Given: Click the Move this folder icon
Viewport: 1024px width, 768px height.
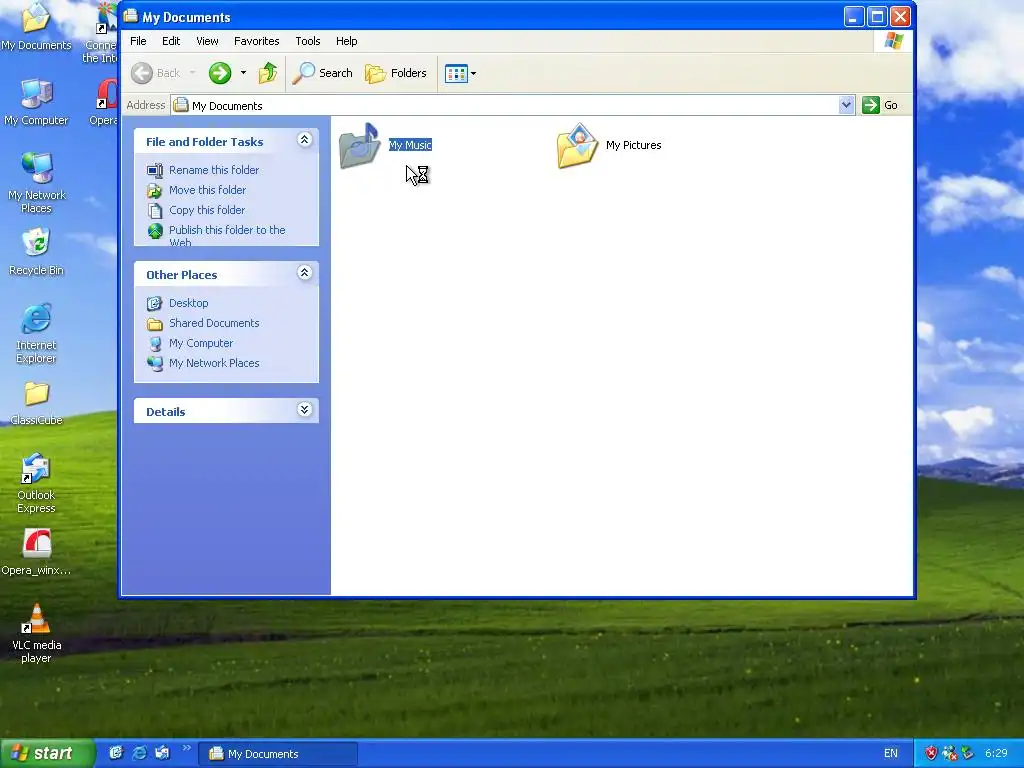Looking at the screenshot, I should pos(155,191).
